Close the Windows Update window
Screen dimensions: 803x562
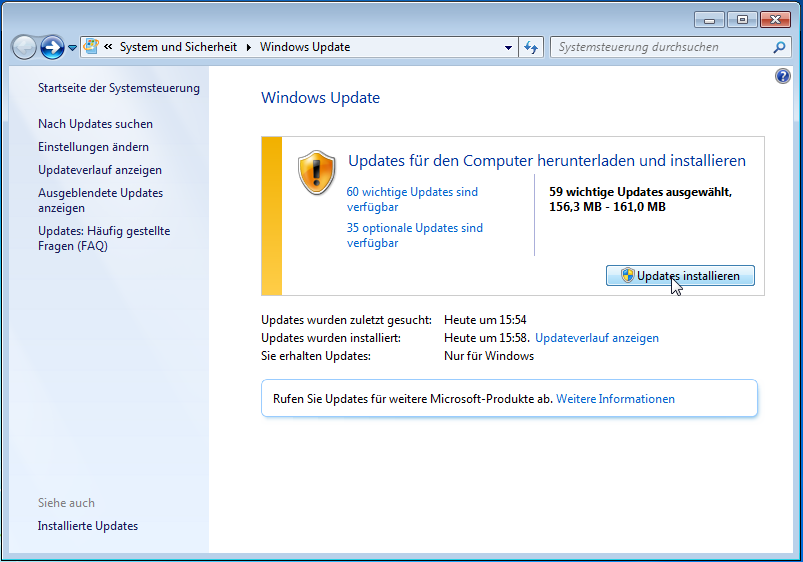[x=775, y=20]
